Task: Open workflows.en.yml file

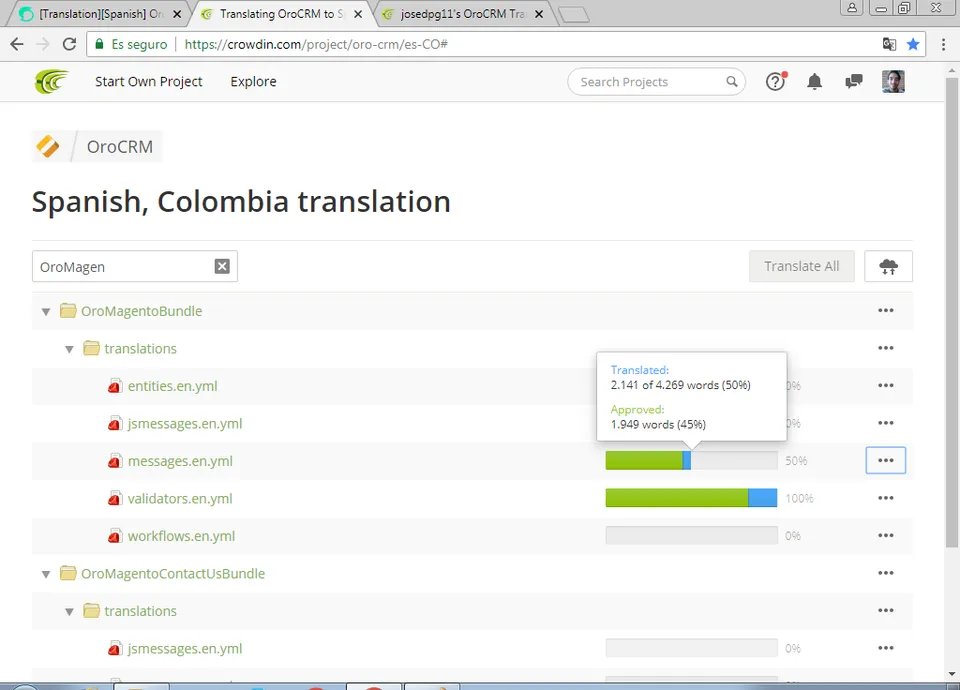Action: pyautogui.click(x=181, y=536)
